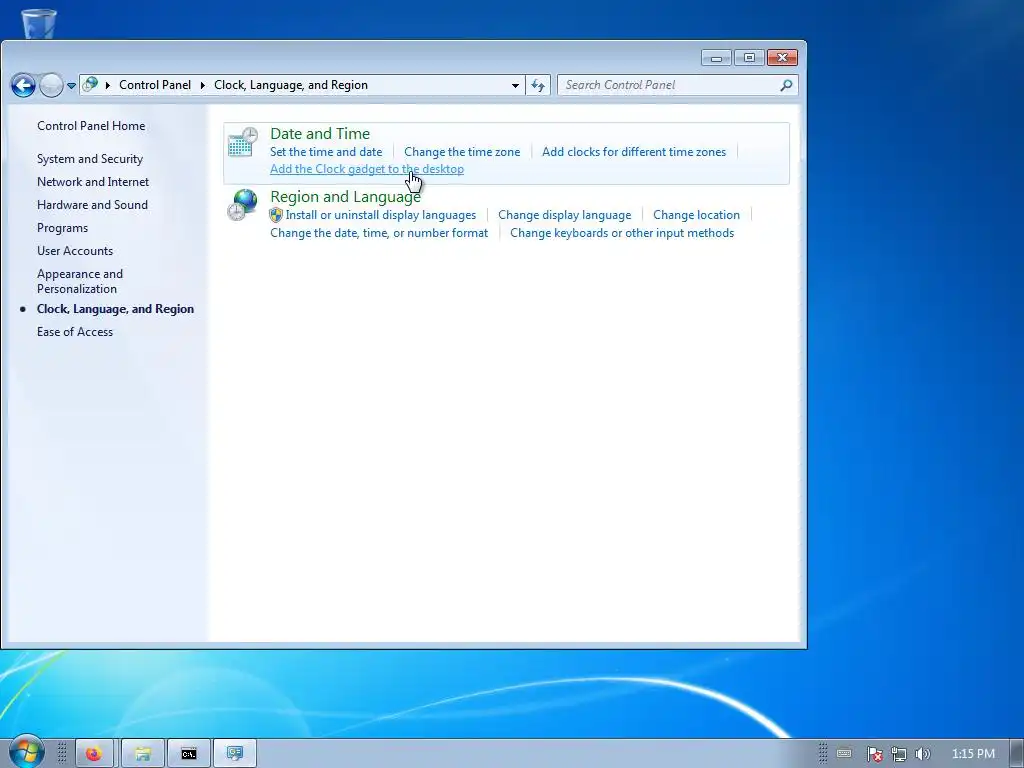
Task: Click the Date and Time calendar icon
Action: click(x=243, y=142)
